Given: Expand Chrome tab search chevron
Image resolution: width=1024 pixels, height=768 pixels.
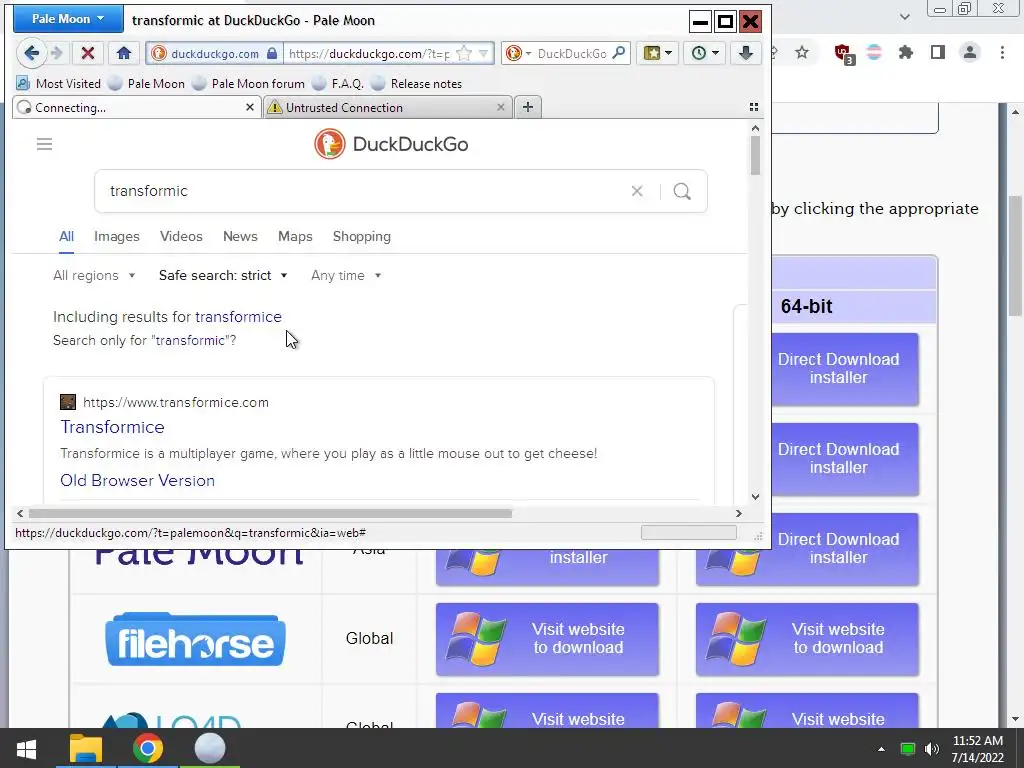Looking at the screenshot, I should 904,16.
